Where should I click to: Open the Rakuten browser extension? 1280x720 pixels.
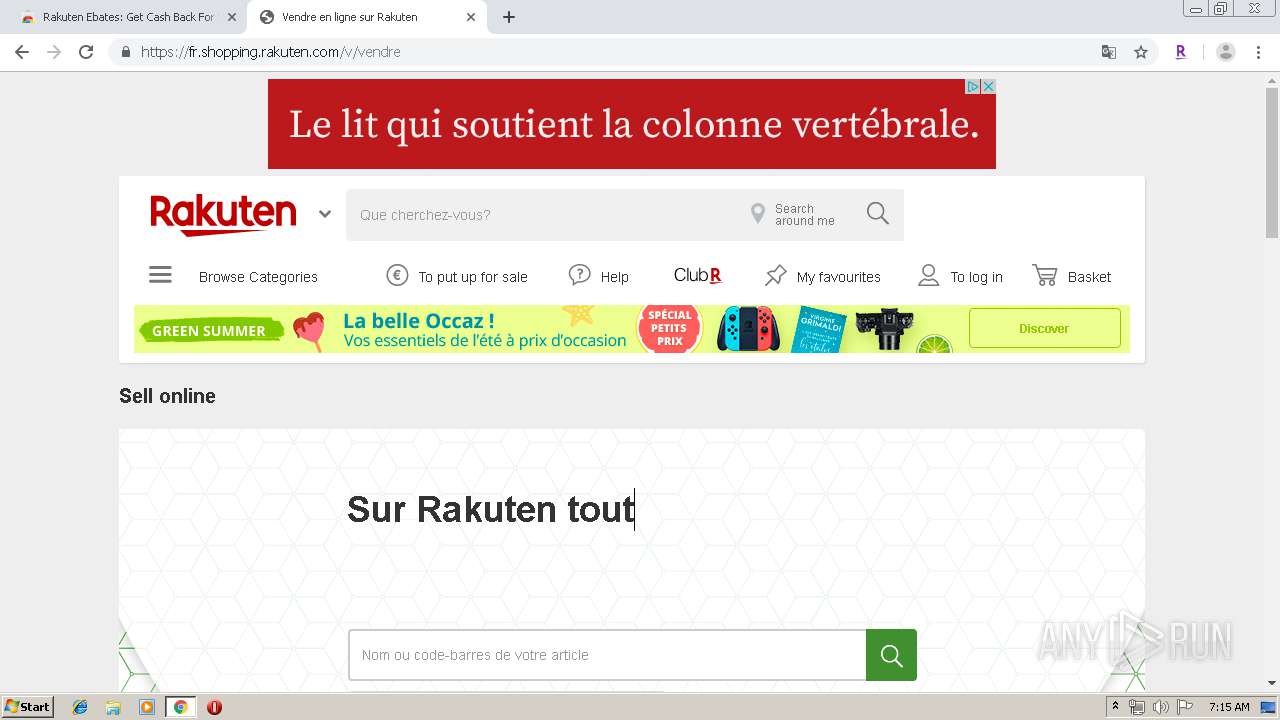pos(1181,52)
